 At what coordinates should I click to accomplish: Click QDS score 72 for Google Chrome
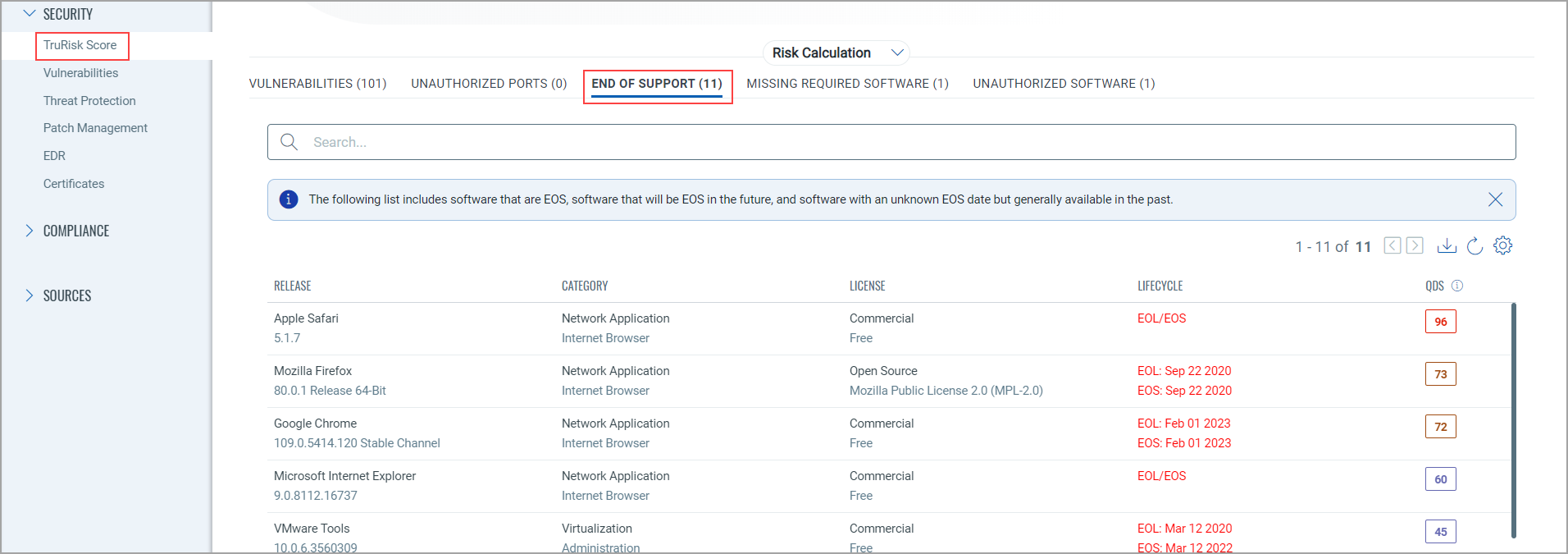(1440, 427)
